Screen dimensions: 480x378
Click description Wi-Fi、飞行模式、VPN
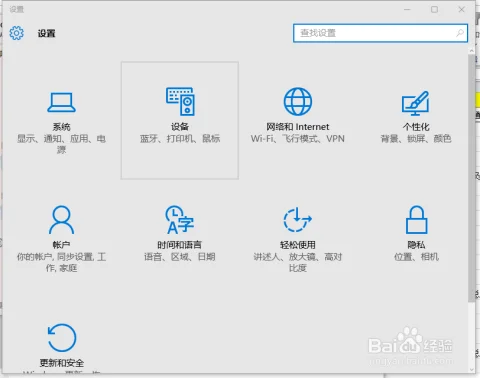point(298,138)
